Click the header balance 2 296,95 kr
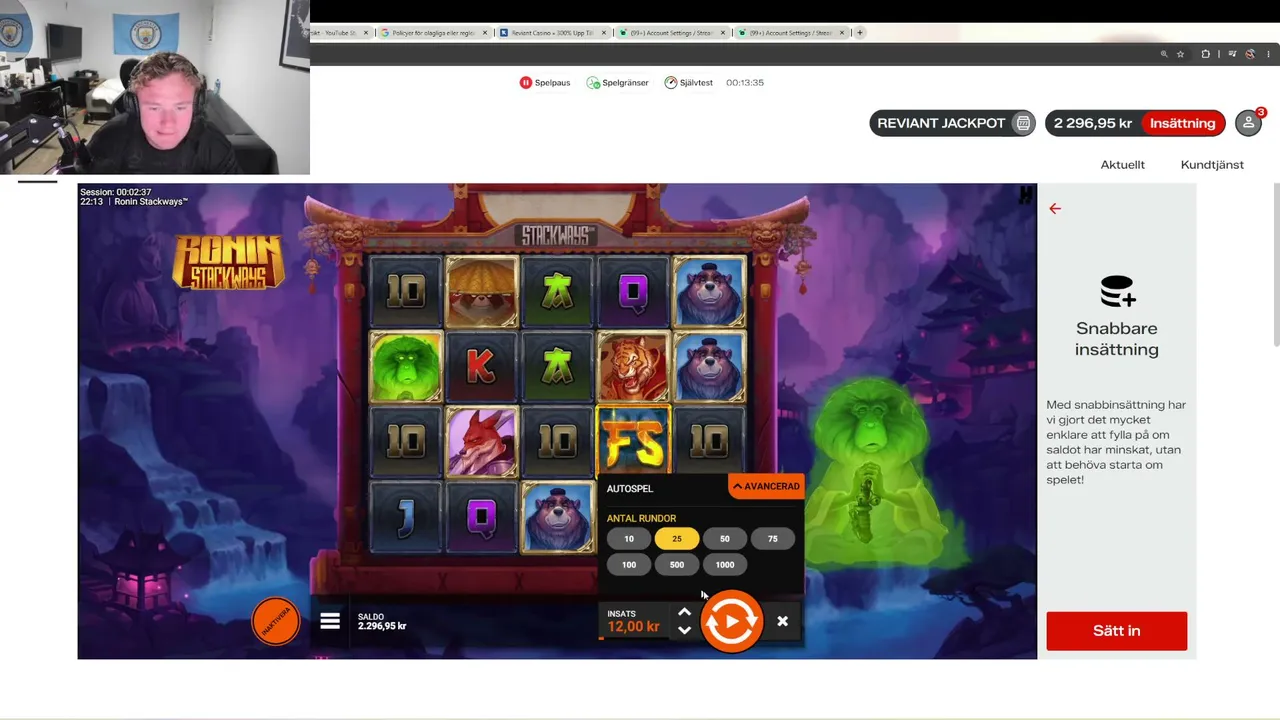 pyautogui.click(x=1093, y=123)
